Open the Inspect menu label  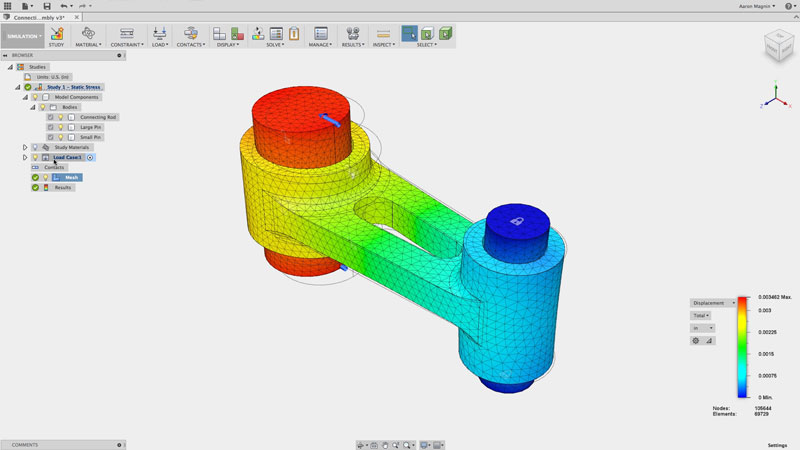[x=384, y=45]
